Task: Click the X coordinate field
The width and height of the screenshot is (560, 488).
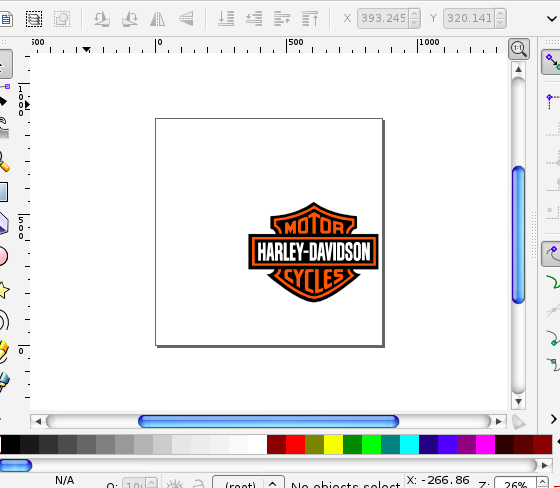Action: (384, 18)
